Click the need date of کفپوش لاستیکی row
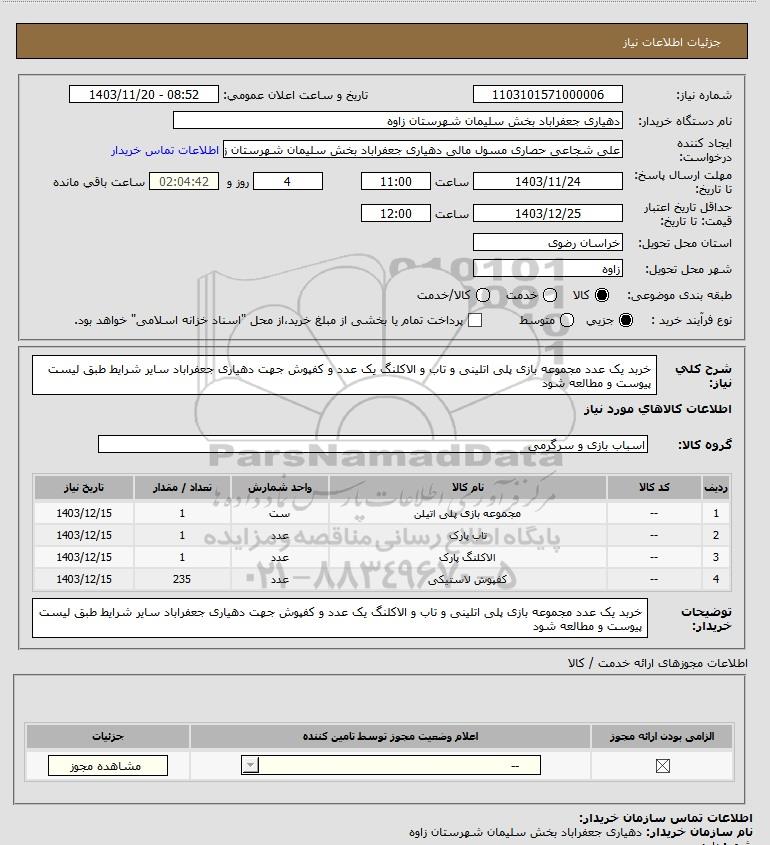 click(84, 579)
